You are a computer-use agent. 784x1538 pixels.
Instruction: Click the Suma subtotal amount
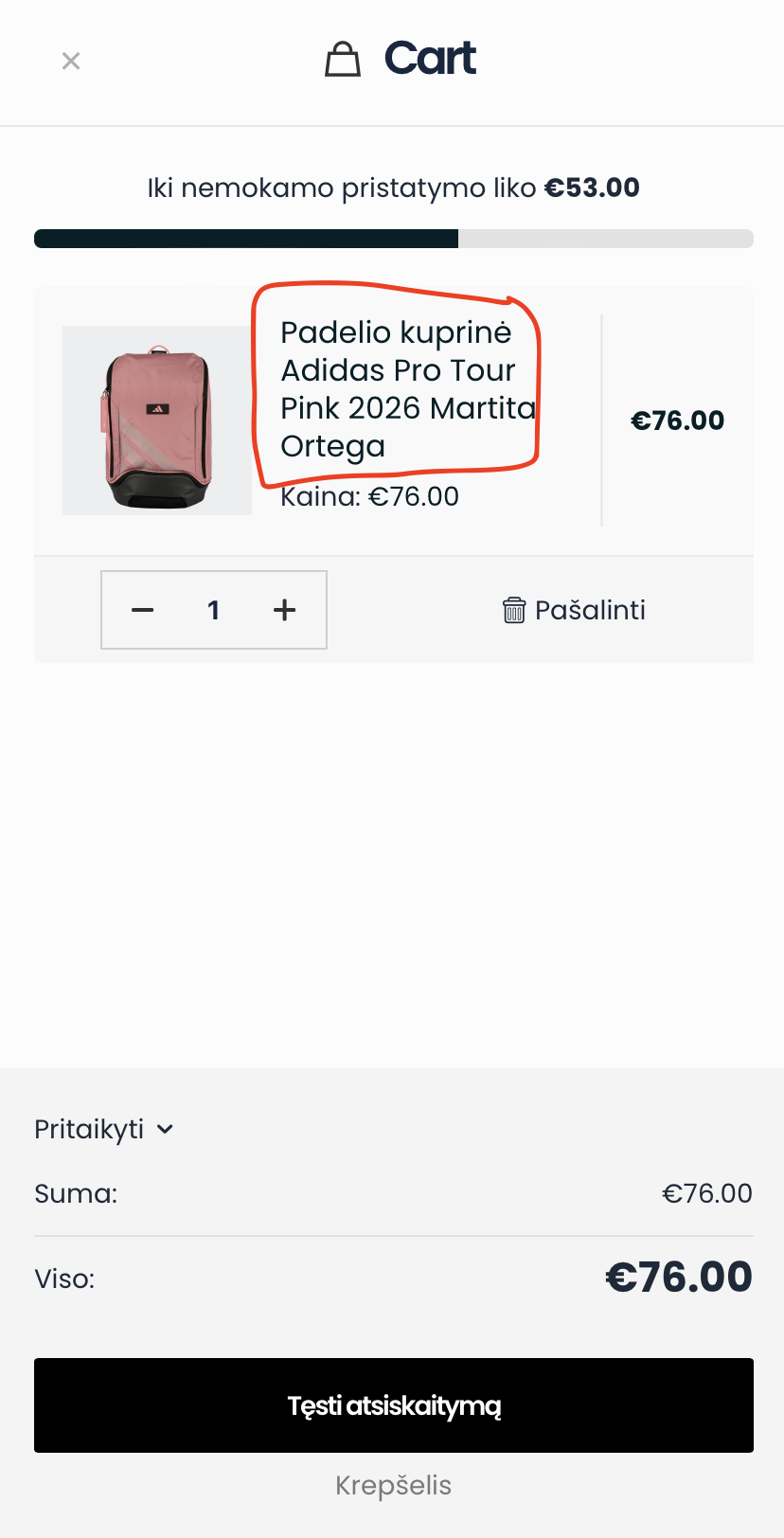[x=706, y=1193]
